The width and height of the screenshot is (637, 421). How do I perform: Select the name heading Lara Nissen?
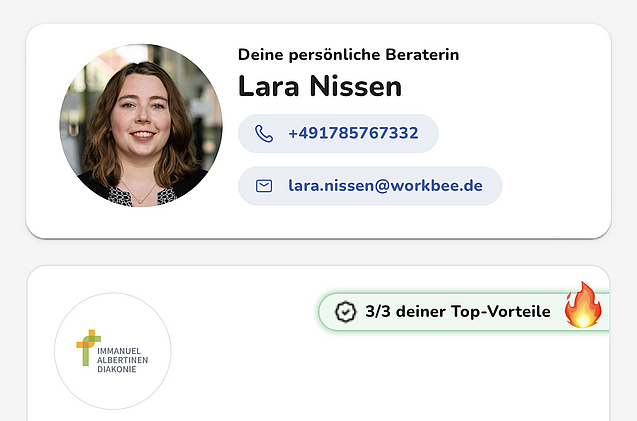coord(320,87)
